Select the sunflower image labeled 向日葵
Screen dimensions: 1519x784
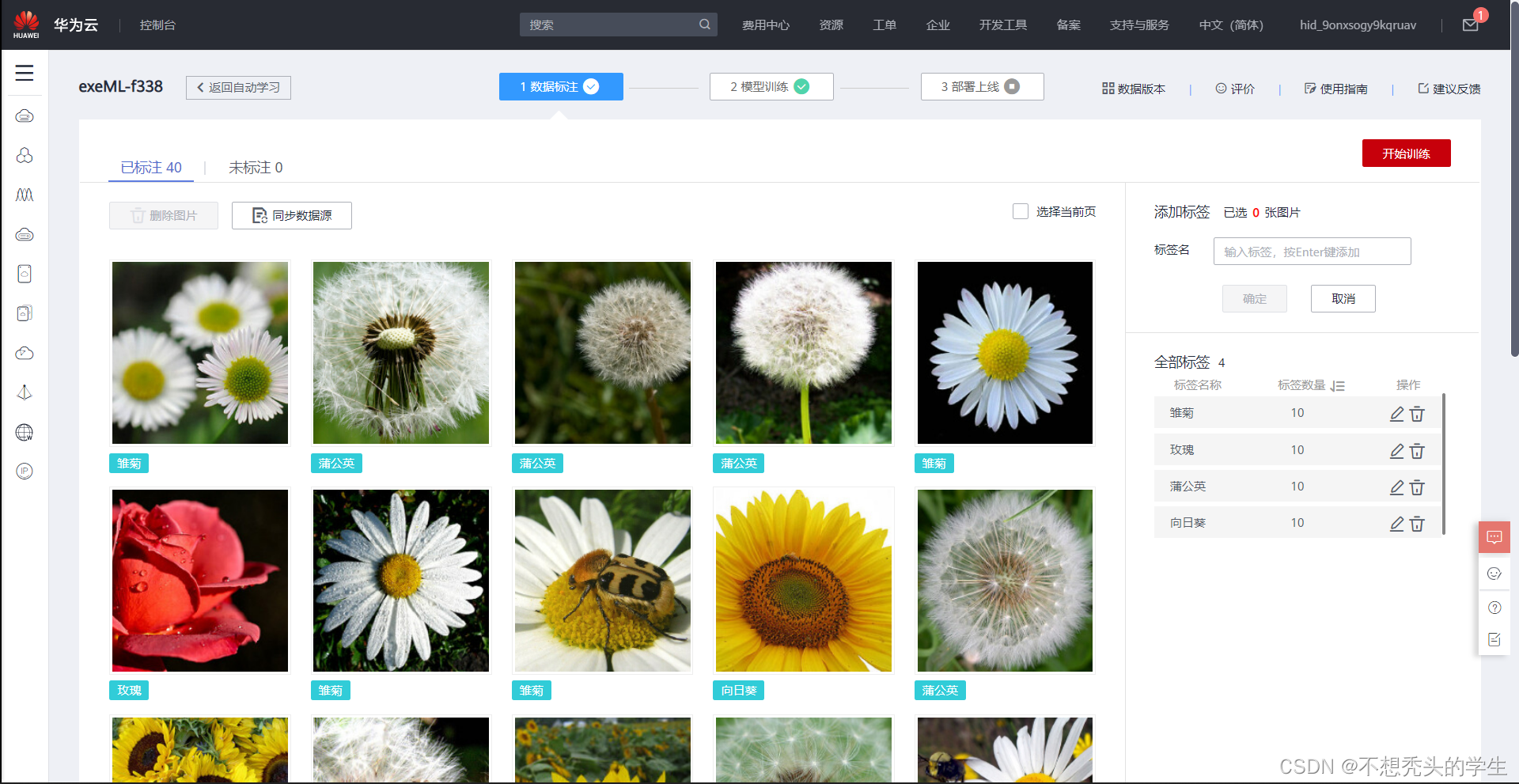804,581
